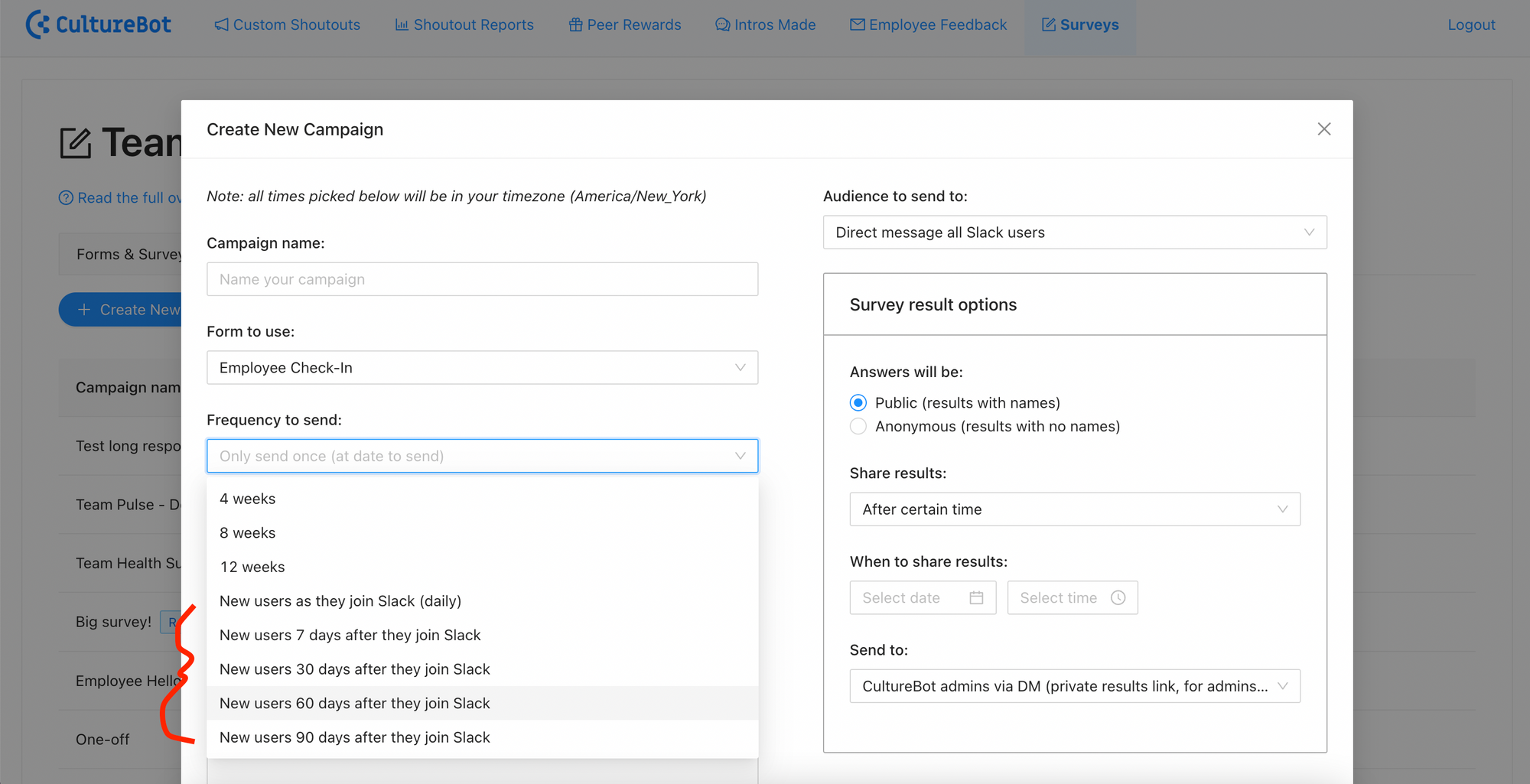Select New users 60 days after joining

[482, 703]
